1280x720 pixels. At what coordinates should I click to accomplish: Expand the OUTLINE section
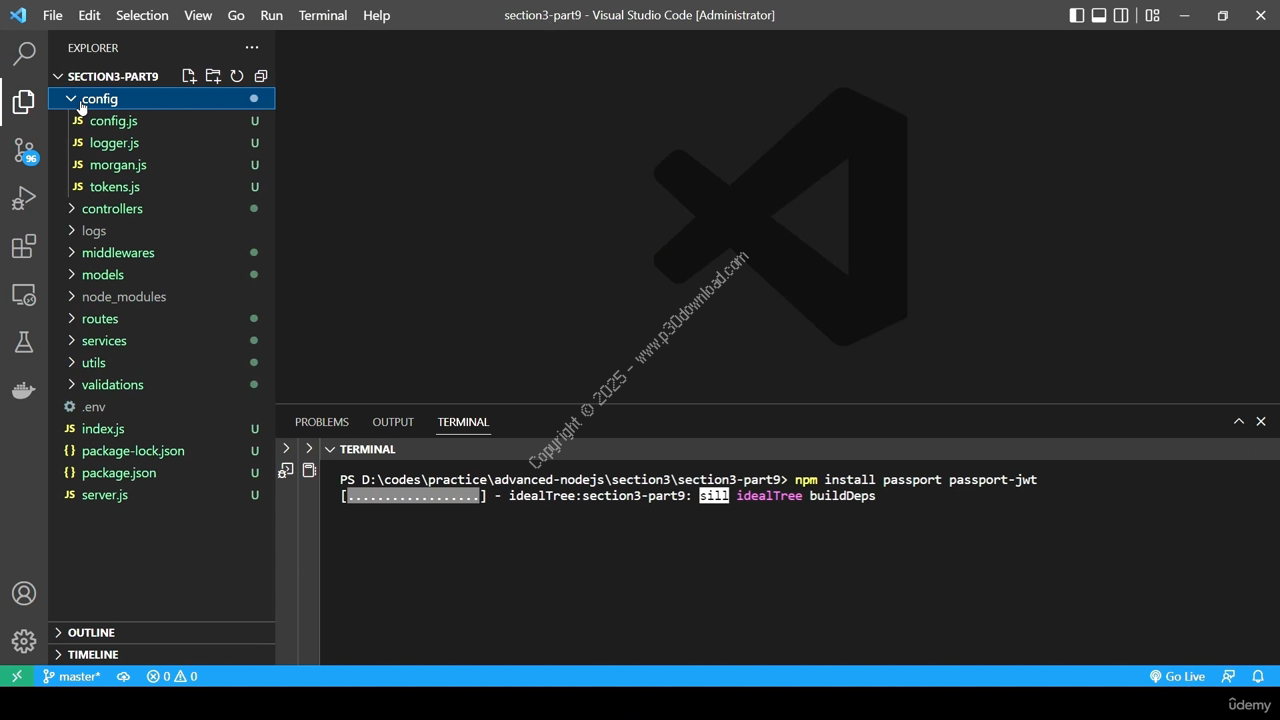point(161,632)
